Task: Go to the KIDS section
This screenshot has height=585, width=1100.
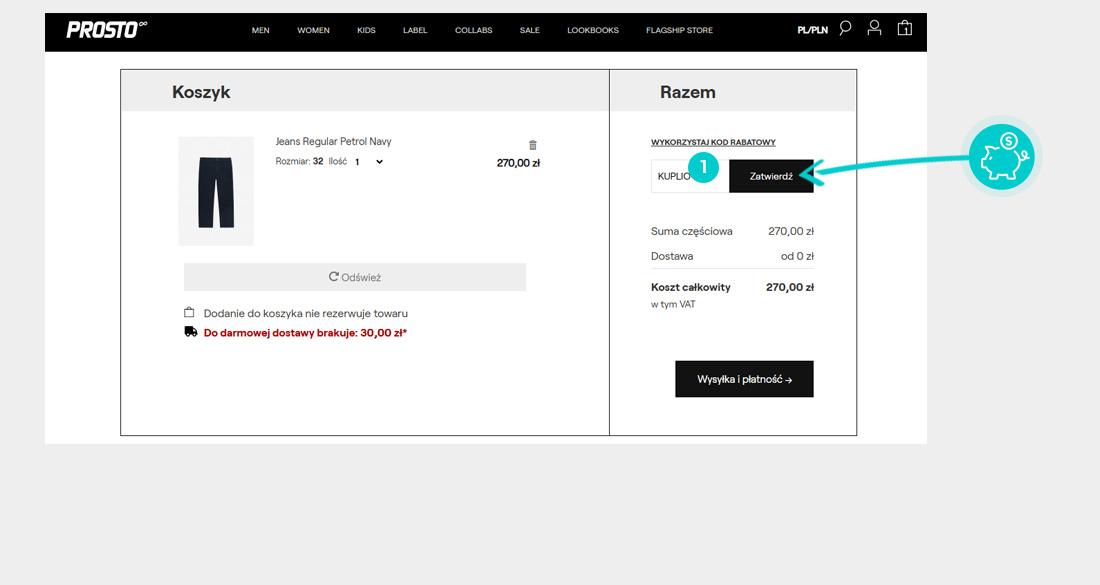Action: pyautogui.click(x=366, y=30)
